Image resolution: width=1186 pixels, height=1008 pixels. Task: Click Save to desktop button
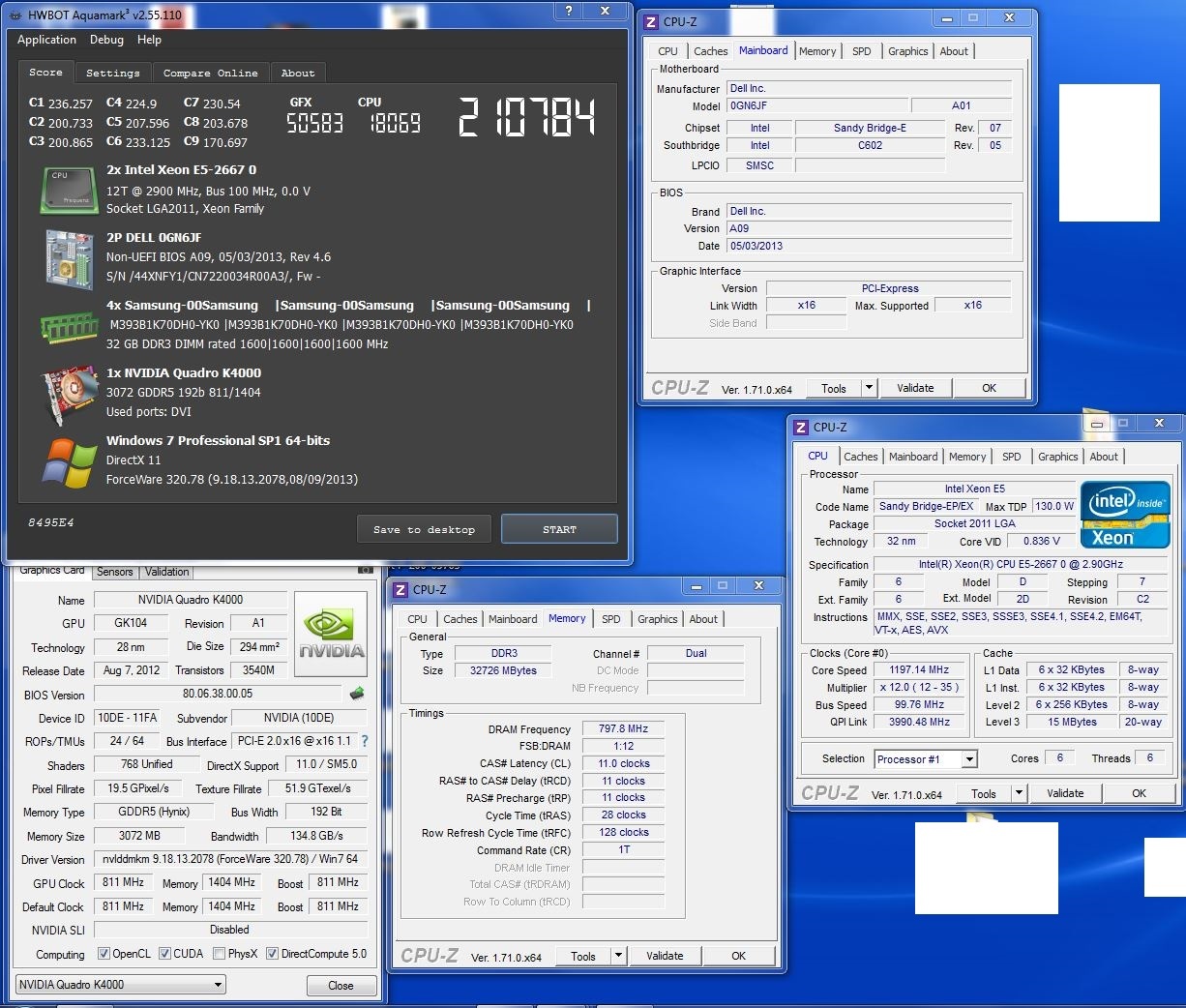coord(424,529)
